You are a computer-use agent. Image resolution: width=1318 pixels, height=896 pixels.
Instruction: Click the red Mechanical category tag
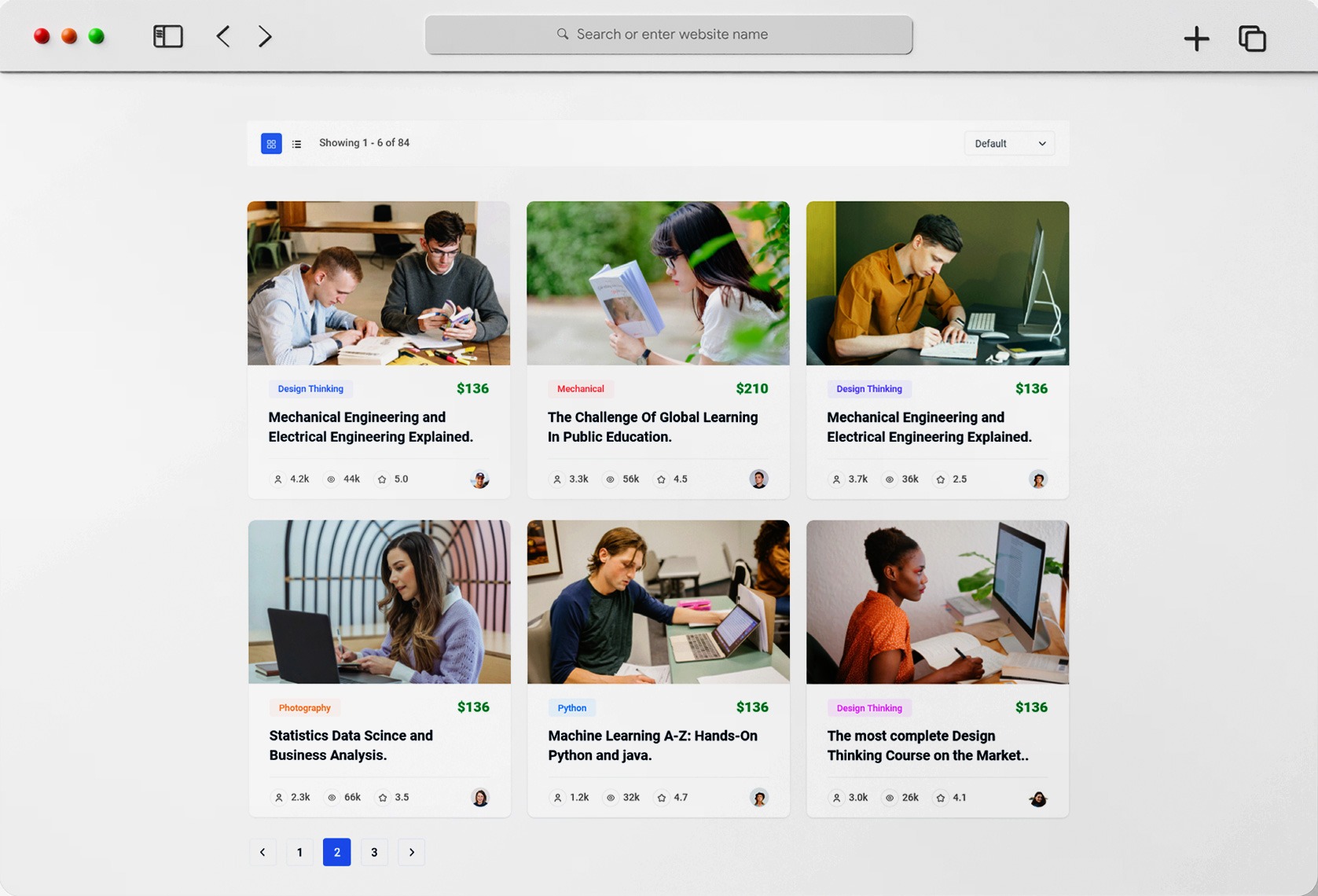pos(581,389)
